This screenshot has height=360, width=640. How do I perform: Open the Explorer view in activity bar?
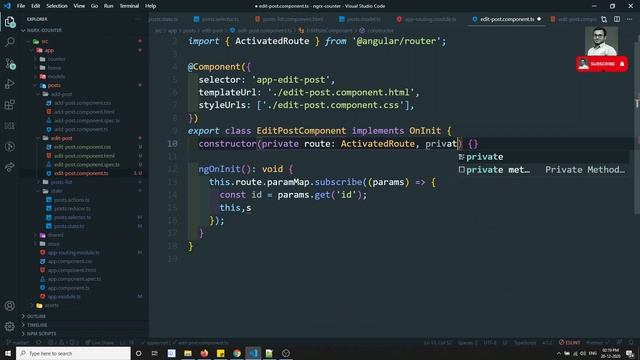10,22
